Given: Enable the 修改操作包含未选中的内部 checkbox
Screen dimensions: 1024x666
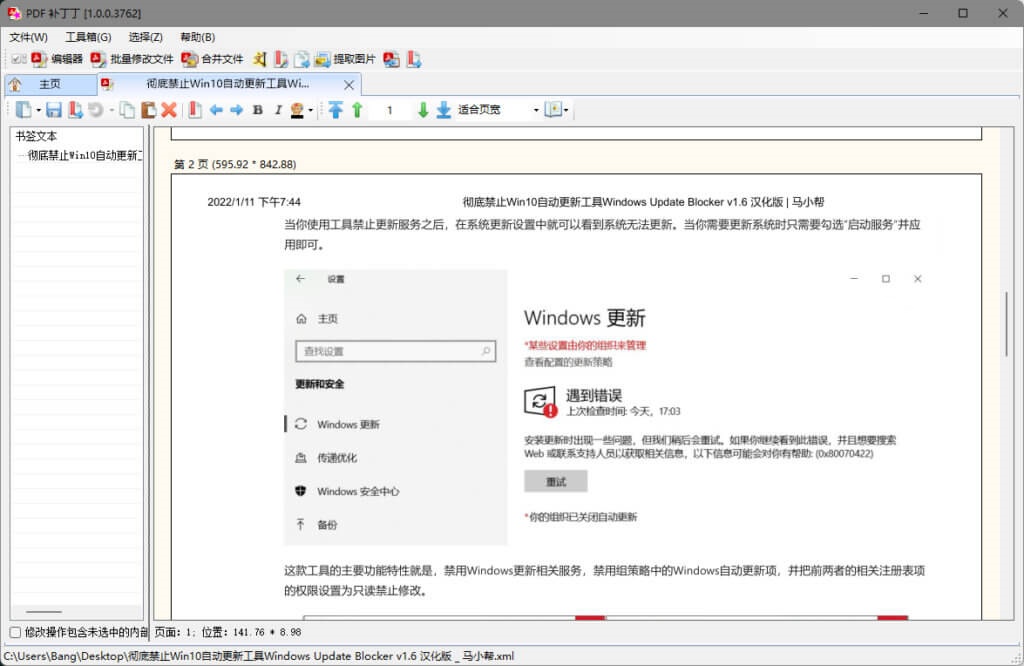Looking at the screenshot, I should coord(15,632).
